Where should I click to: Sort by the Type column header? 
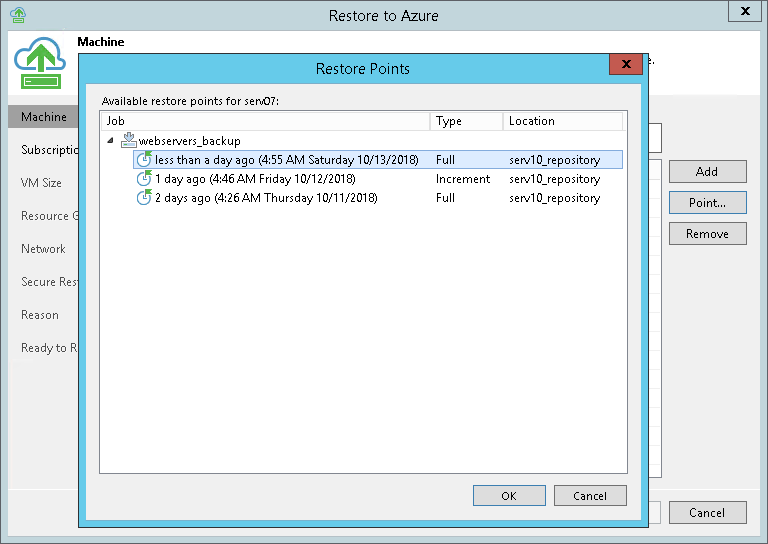pos(466,121)
